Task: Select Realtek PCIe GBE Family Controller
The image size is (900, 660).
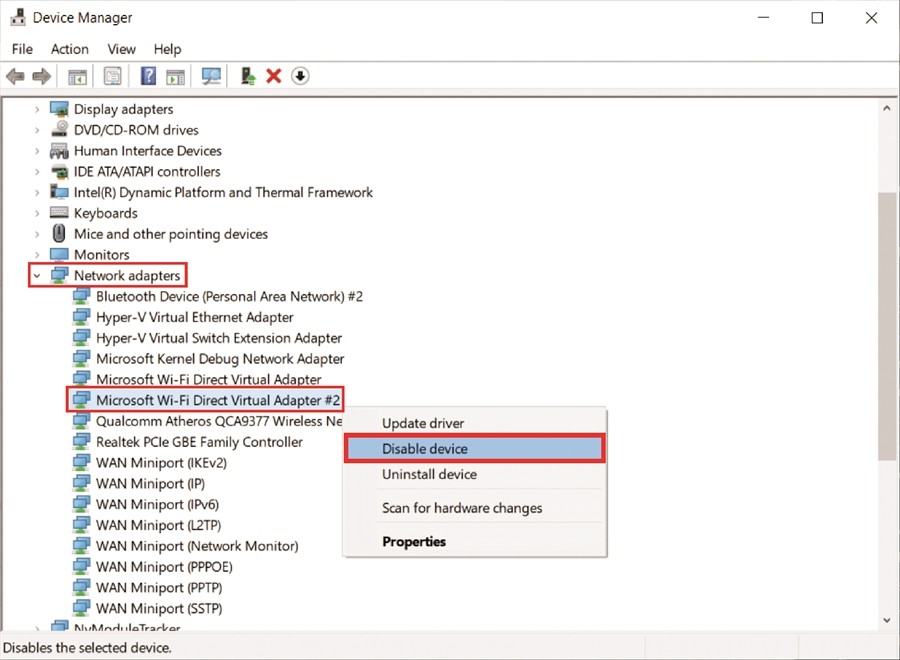Action: 199,441
